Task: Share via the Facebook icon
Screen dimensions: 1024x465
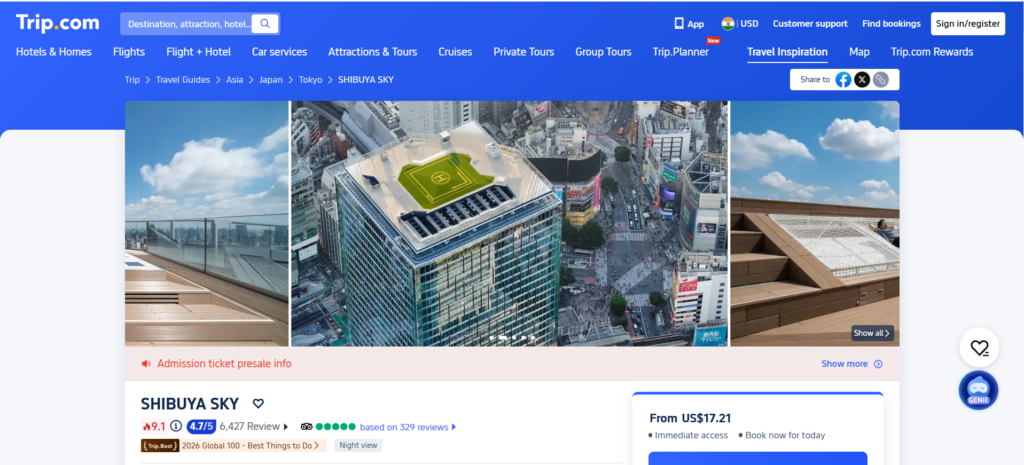Action: pos(843,80)
